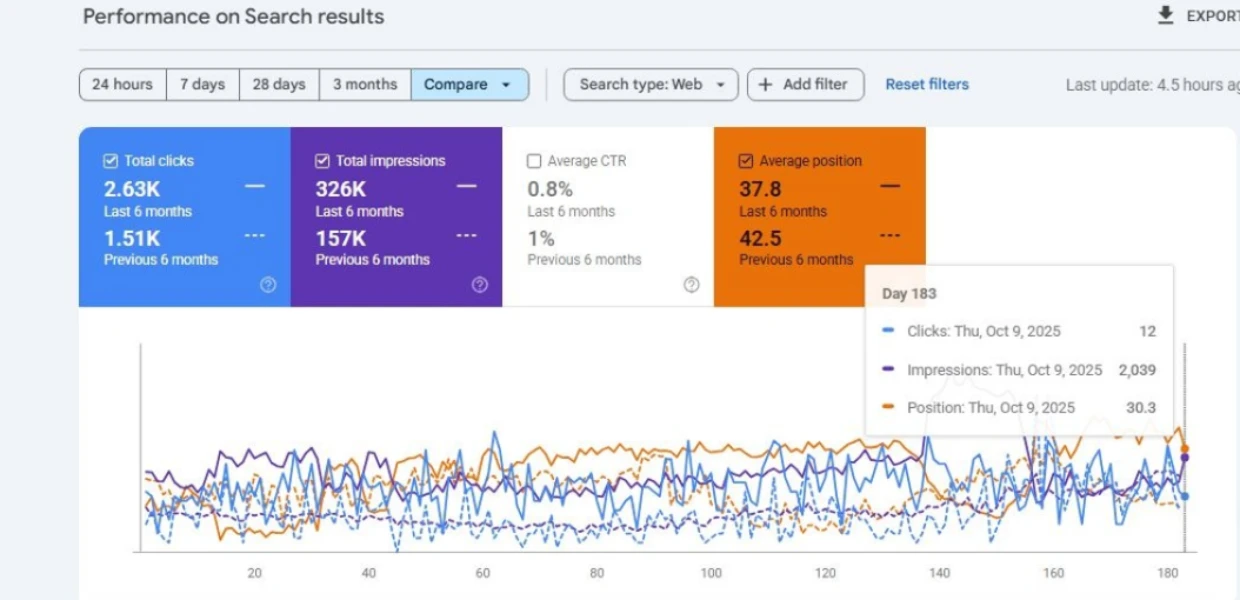Select the Total clicks metric card
The image size is (1240, 600).
point(185,216)
